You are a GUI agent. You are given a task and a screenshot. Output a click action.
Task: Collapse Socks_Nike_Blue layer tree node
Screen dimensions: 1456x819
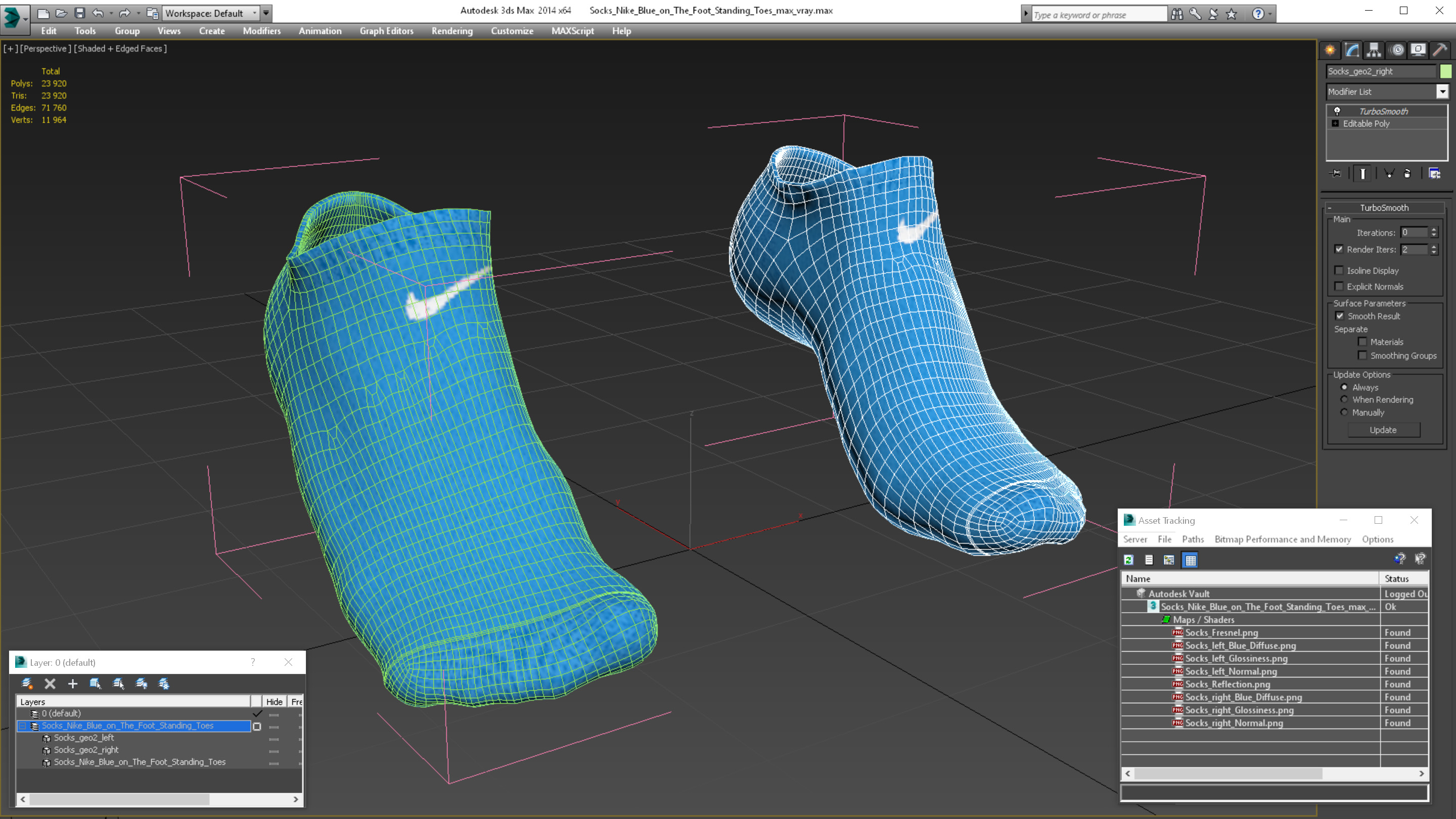23,726
